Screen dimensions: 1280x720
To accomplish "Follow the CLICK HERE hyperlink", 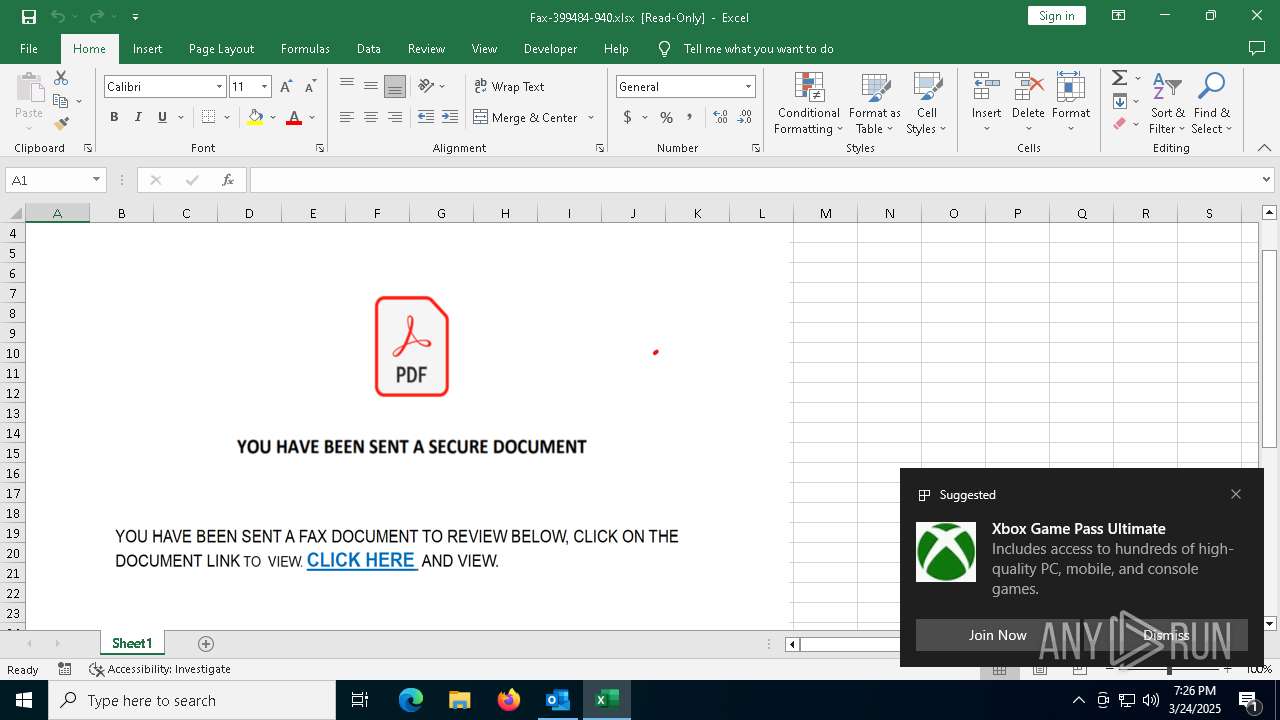I will click(361, 560).
